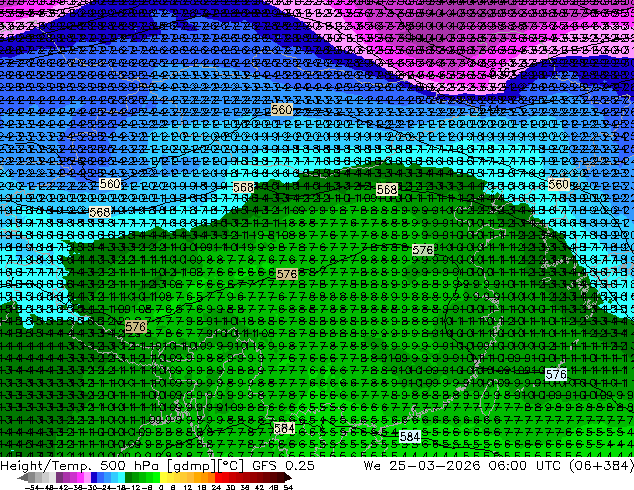Click the light-blue 584 contour label
Image resolution: width=634 pixels, height=490 pixels.
coord(410,436)
